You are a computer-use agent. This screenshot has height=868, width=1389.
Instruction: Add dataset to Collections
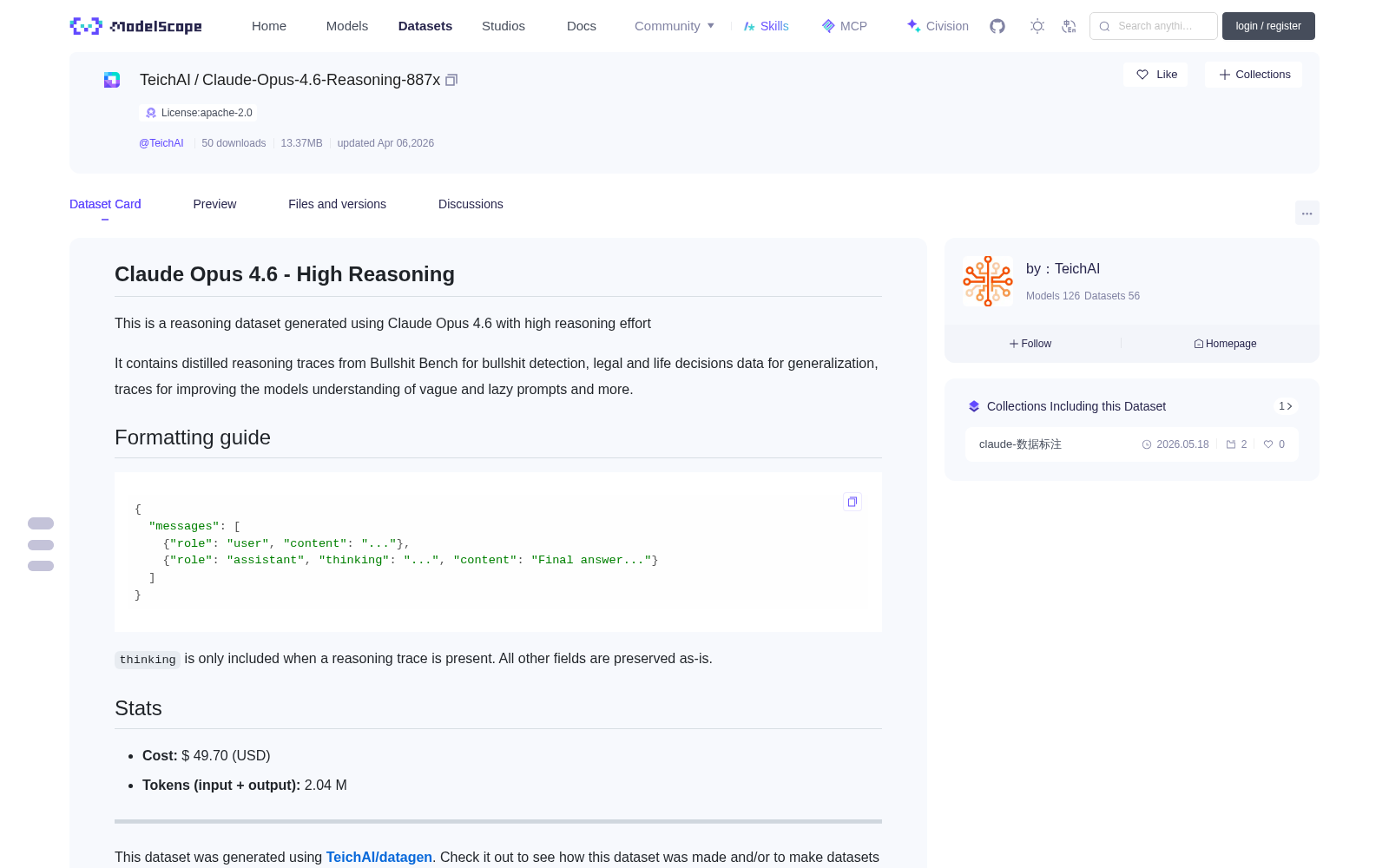click(1254, 75)
